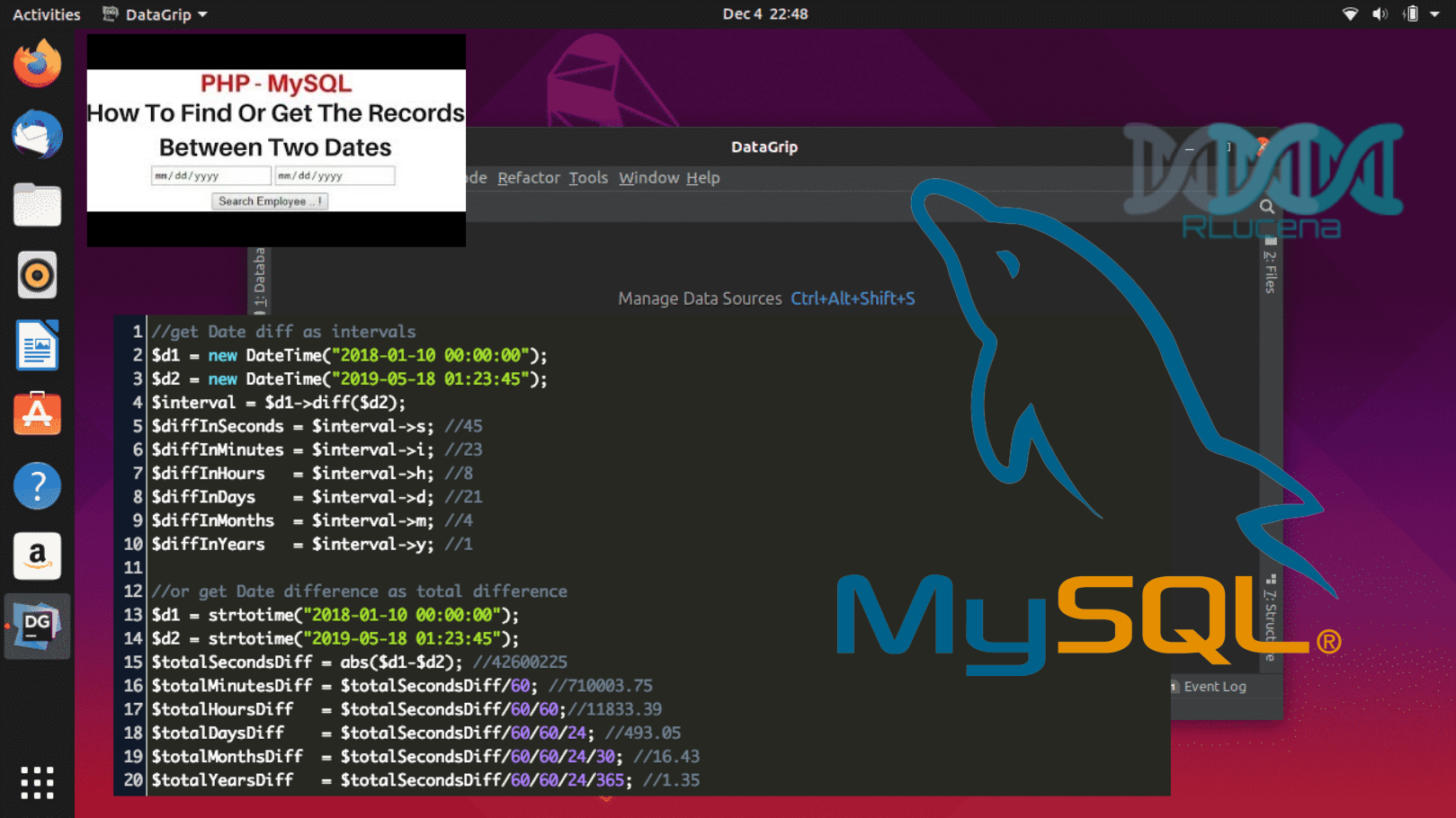Viewport: 1456px width, 818px height.
Task: Open the Wi-Fi network indicator
Action: 1350,13
